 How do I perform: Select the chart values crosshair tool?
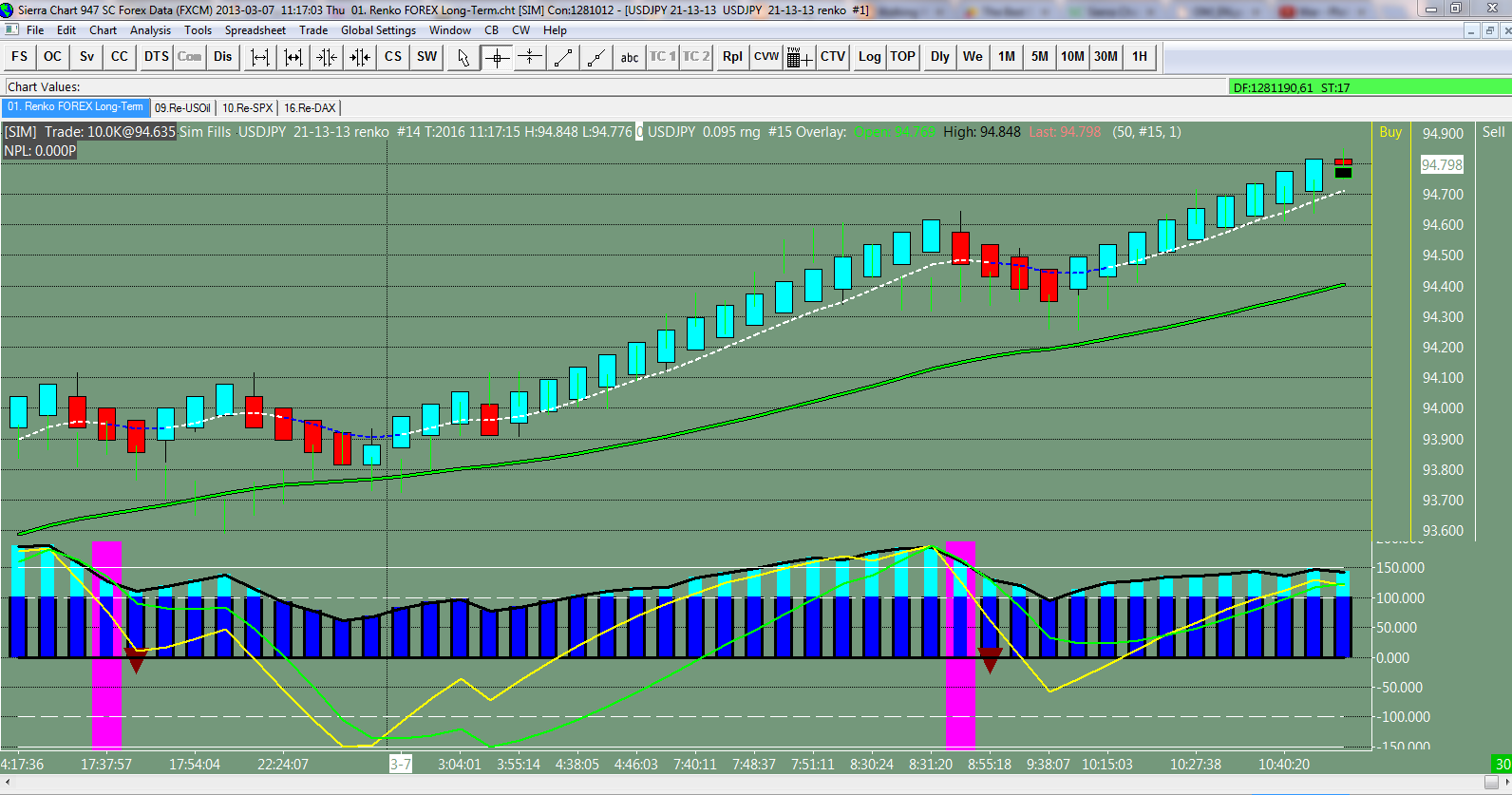(497, 57)
